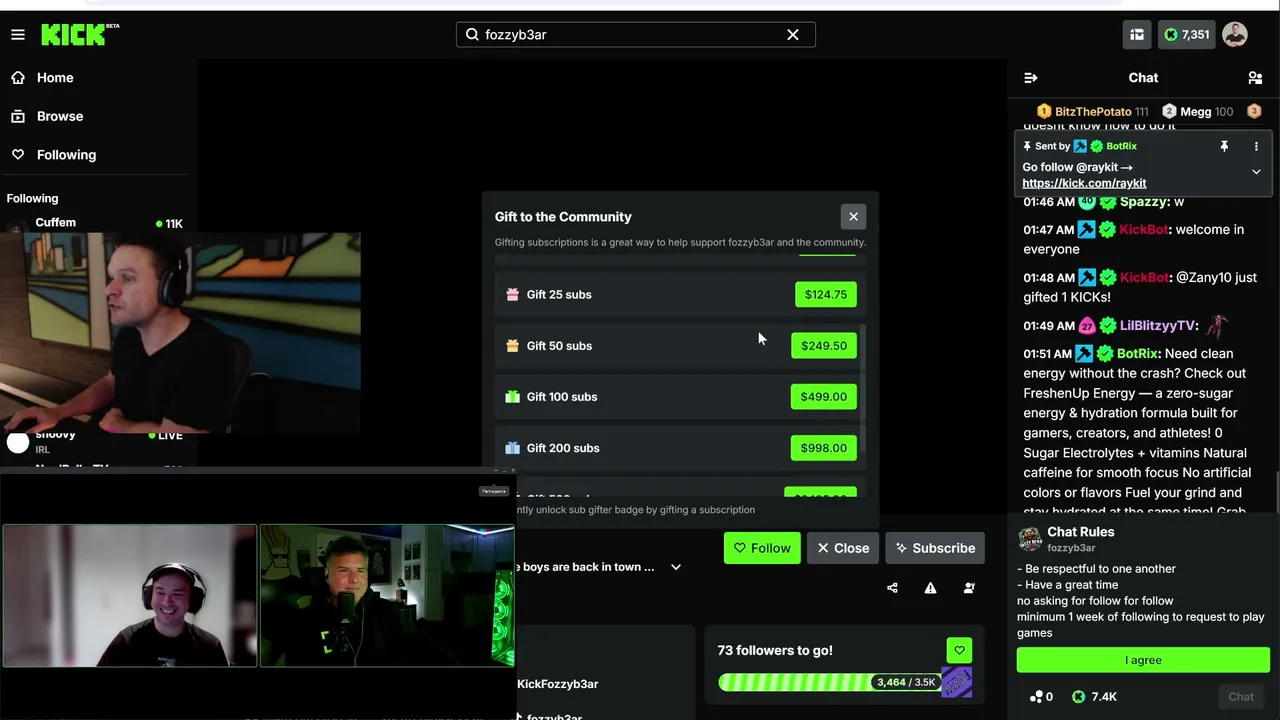The width and height of the screenshot is (1280, 720).
Task: Buy 50 gifted subs for $249.50
Action: pyautogui.click(x=824, y=346)
